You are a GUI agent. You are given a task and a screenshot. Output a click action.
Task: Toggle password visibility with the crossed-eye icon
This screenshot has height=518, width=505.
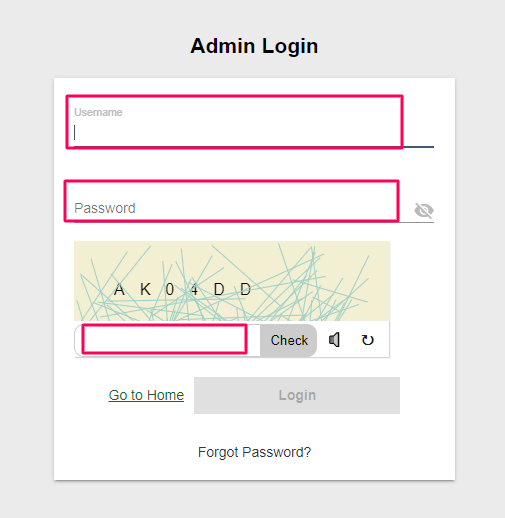[424, 210]
